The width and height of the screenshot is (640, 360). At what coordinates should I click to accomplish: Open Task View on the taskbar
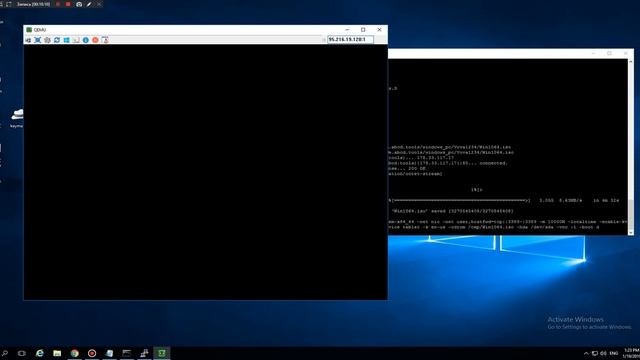click(22, 353)
